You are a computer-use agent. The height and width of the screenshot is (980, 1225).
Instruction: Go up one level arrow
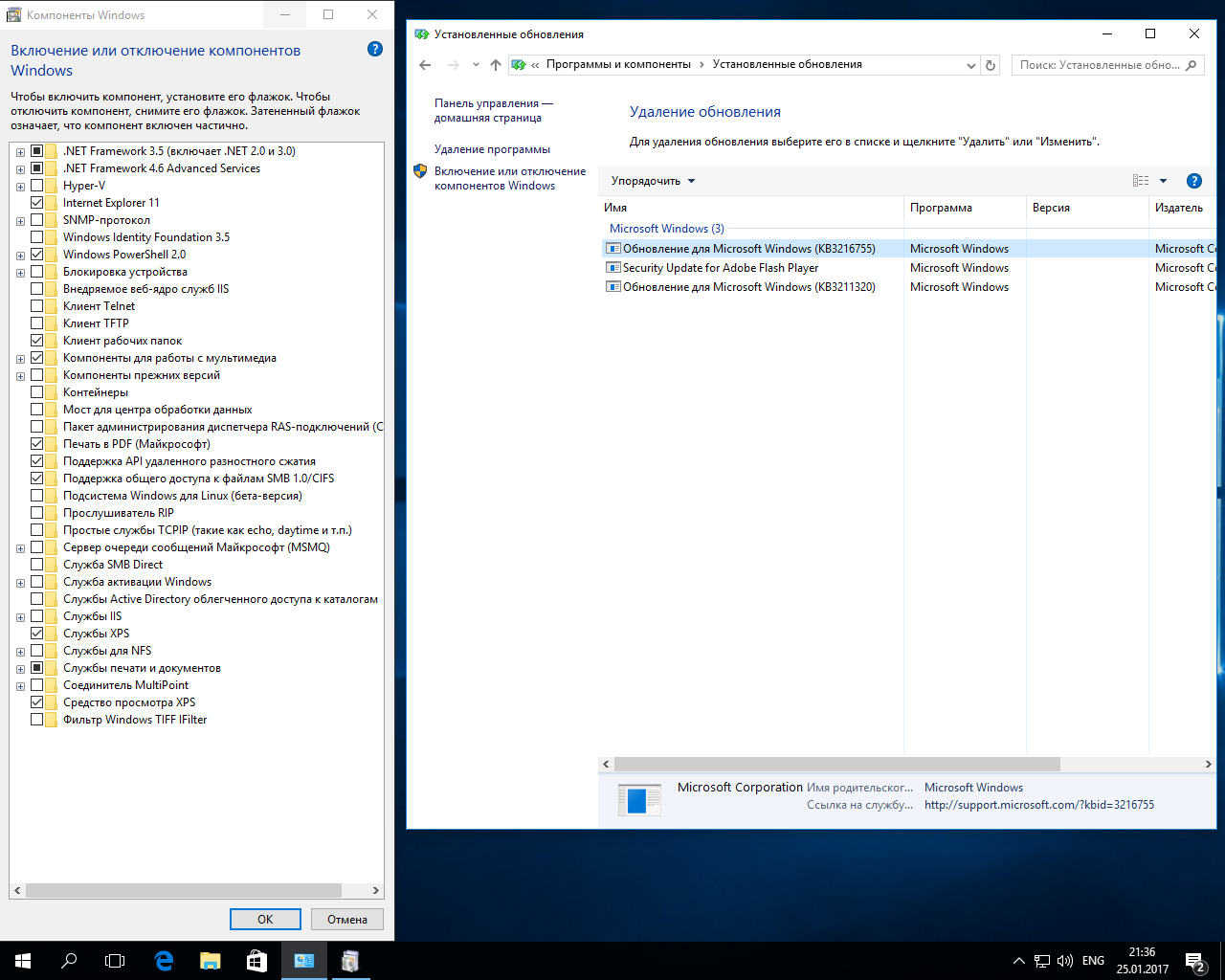pos(495,65)
